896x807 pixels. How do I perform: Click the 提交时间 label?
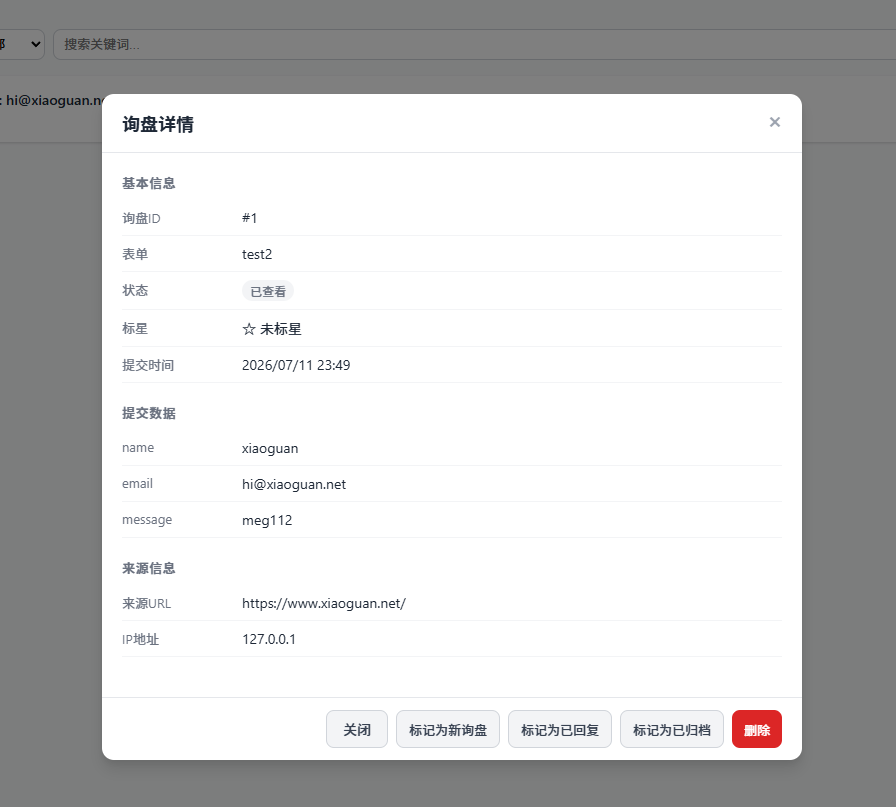click(x=148, y=365)
